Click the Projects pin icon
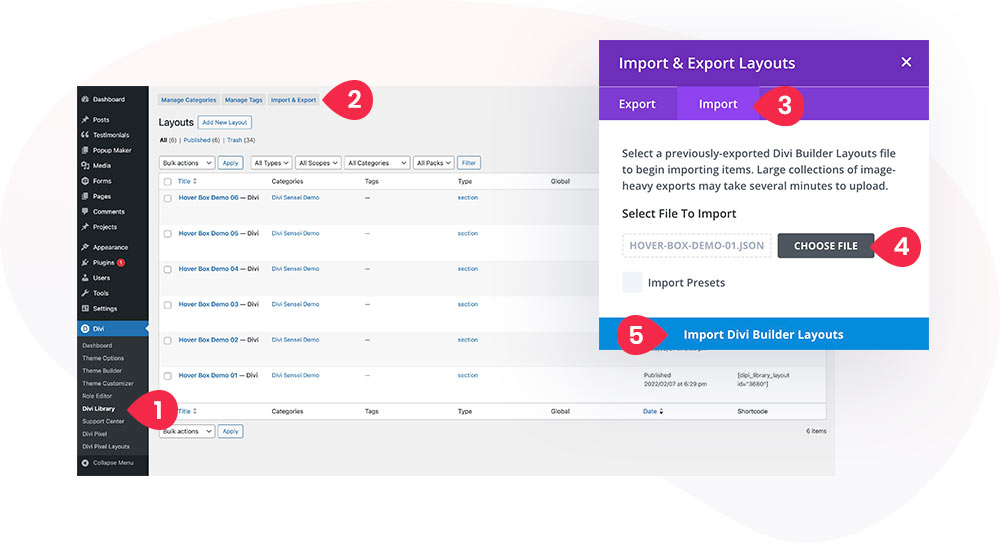1000x543 pixels. [85, 227]
